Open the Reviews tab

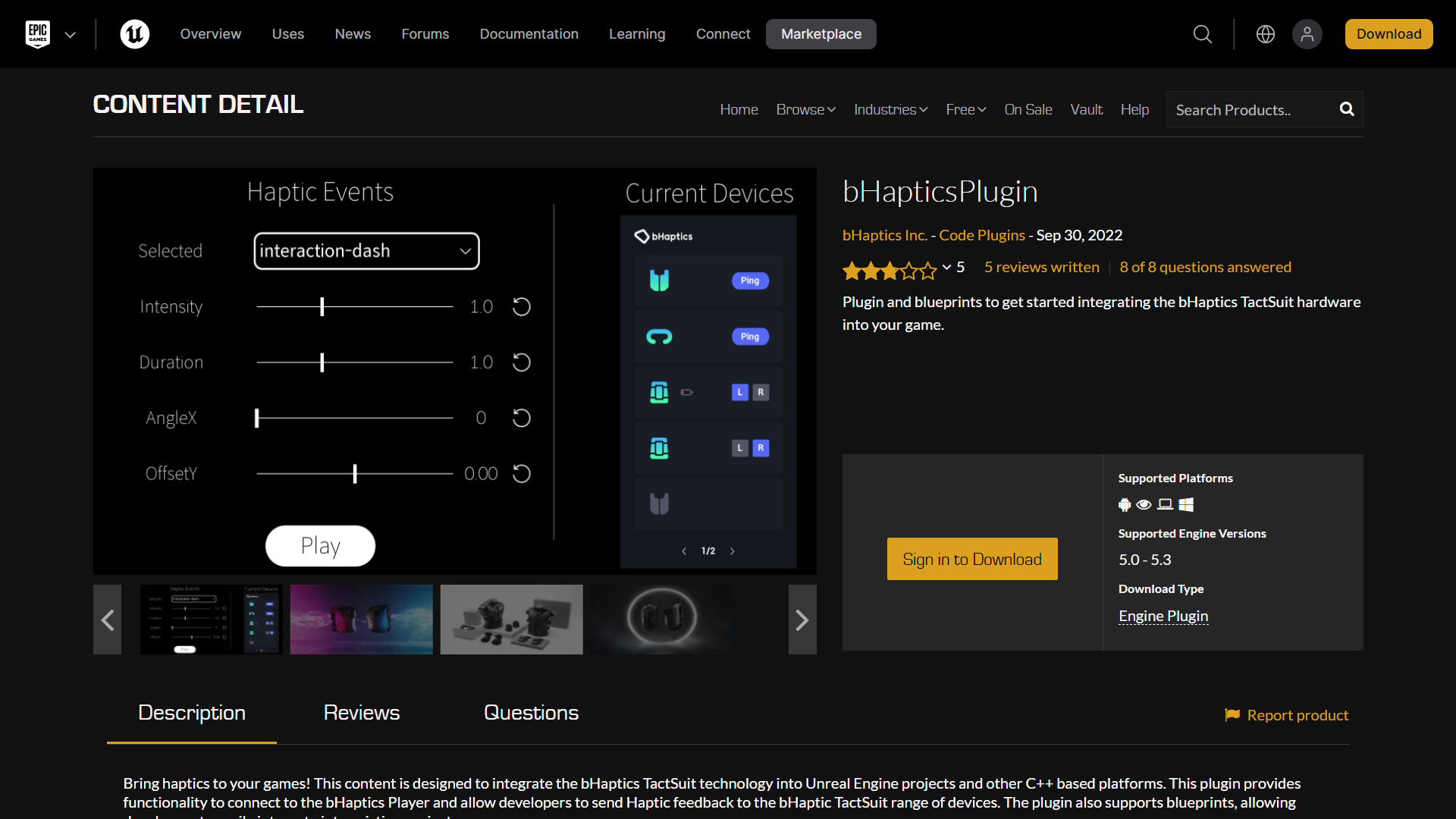point(362,714)
